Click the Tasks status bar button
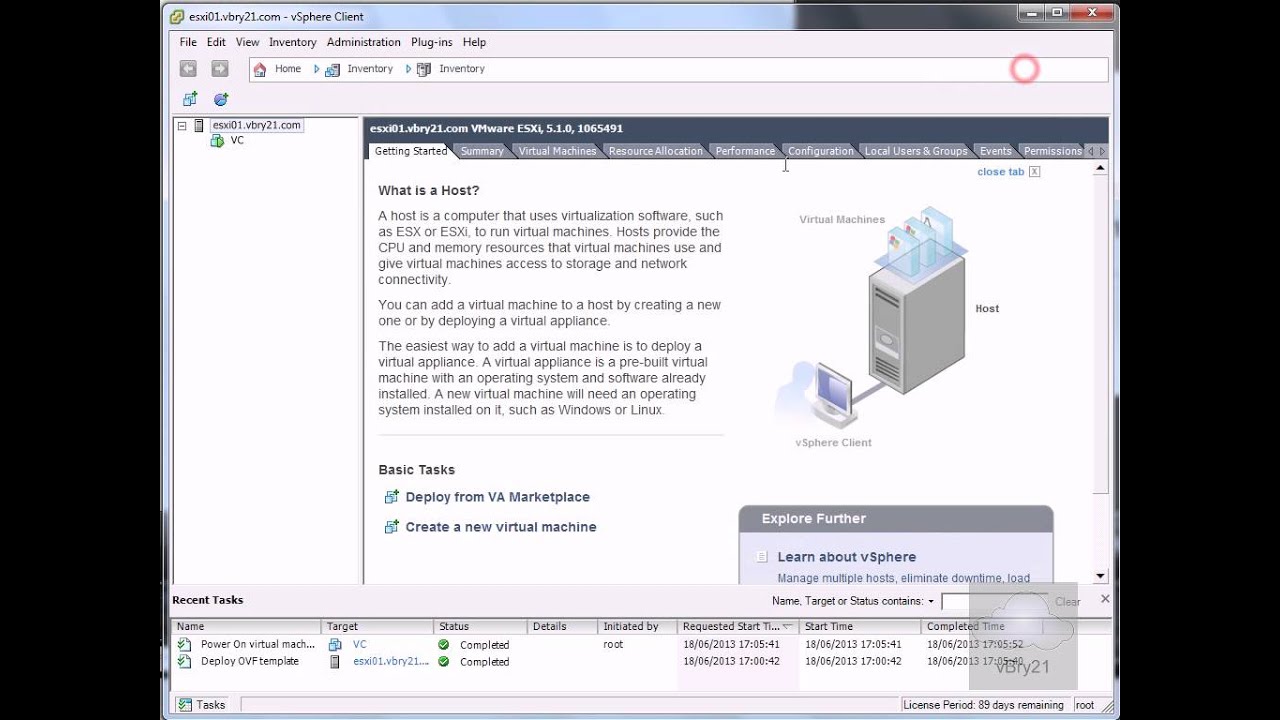The width and height of the screenshot is (1280, 720). [202, 705]
